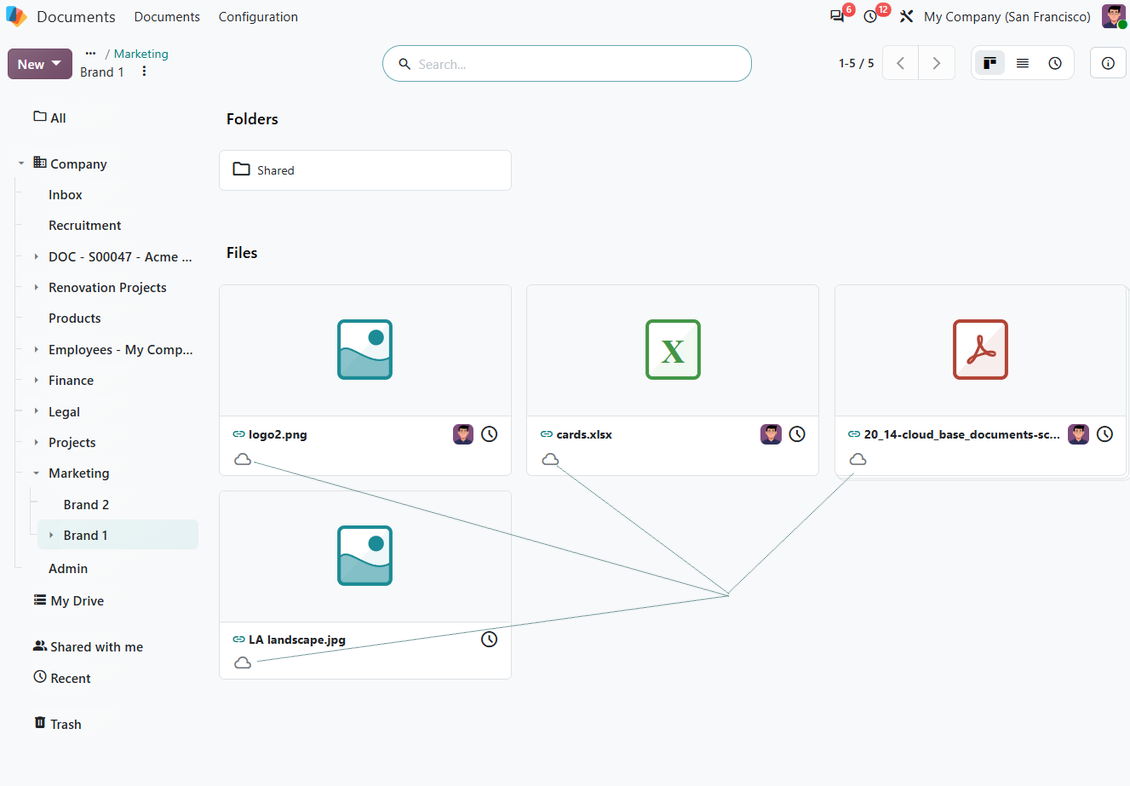Open Recent documents
Image resolution: width=1130 pixels, height=786 pixels.
pos(62,678)
